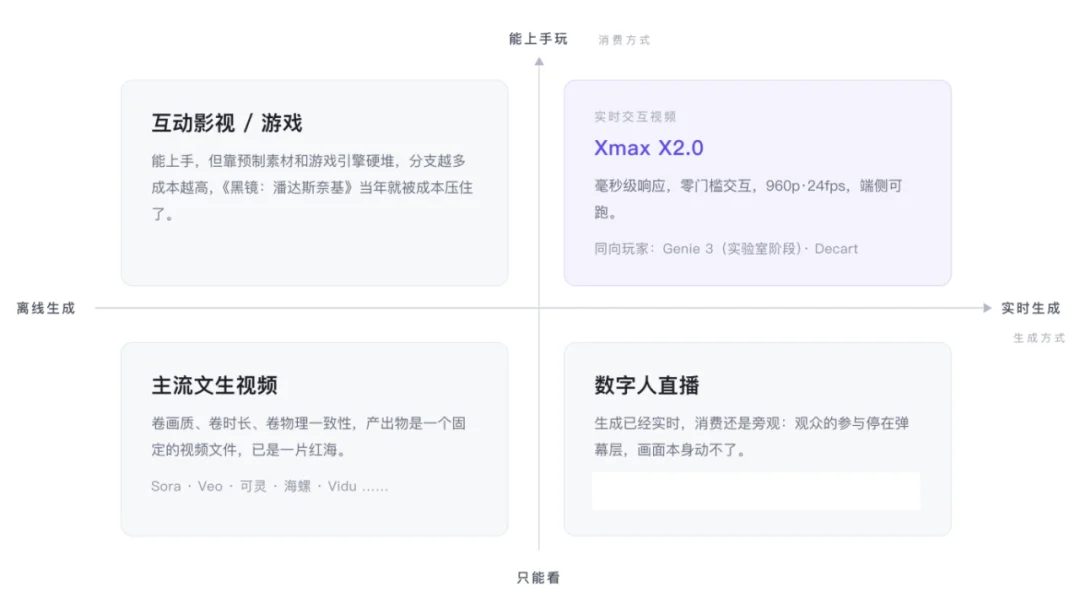1080x603 pixels.
Task: Click the 数字人直播 heading
Action: [647, 385]
